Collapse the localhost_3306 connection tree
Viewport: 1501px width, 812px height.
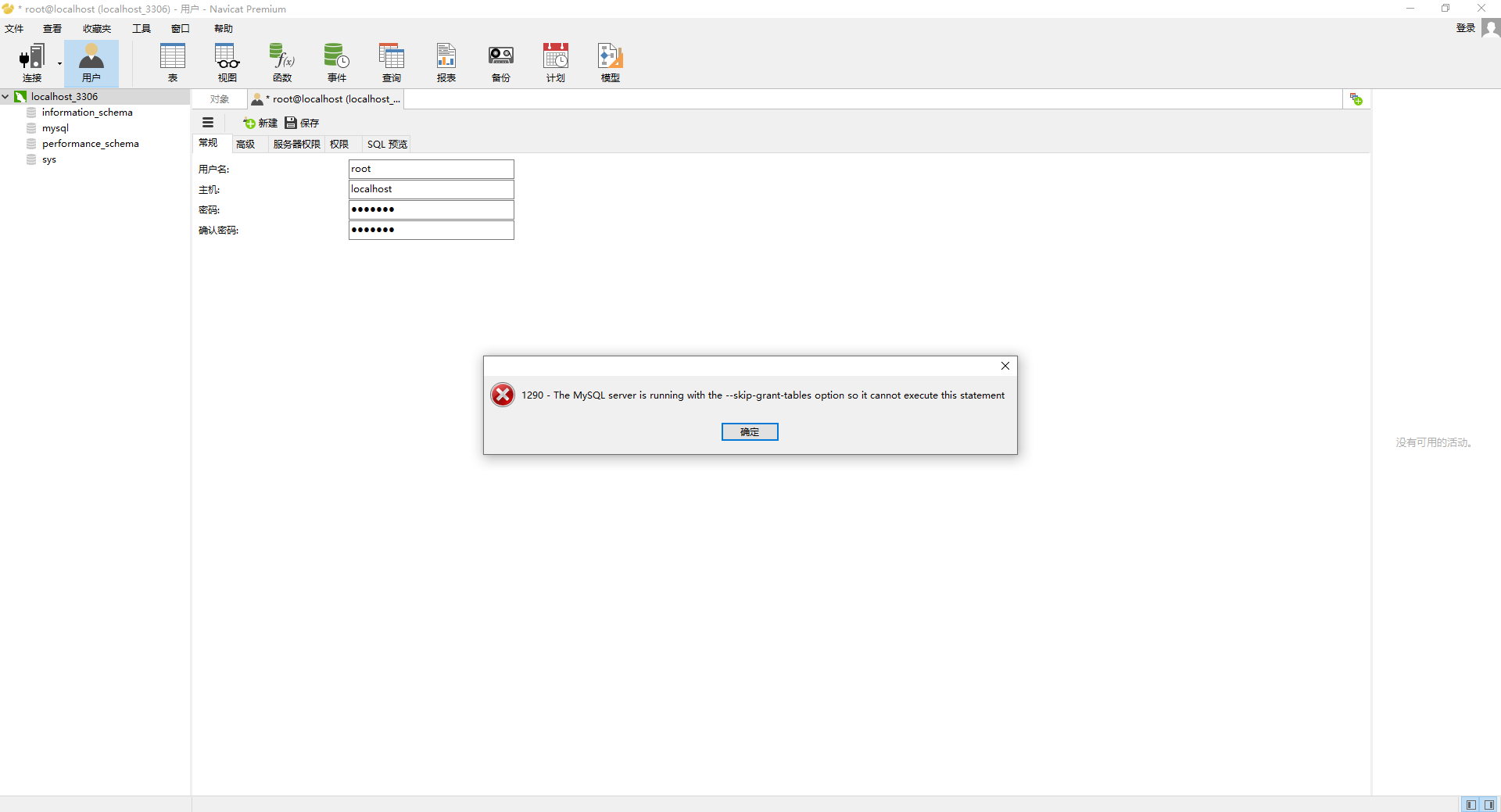[6, 96]
